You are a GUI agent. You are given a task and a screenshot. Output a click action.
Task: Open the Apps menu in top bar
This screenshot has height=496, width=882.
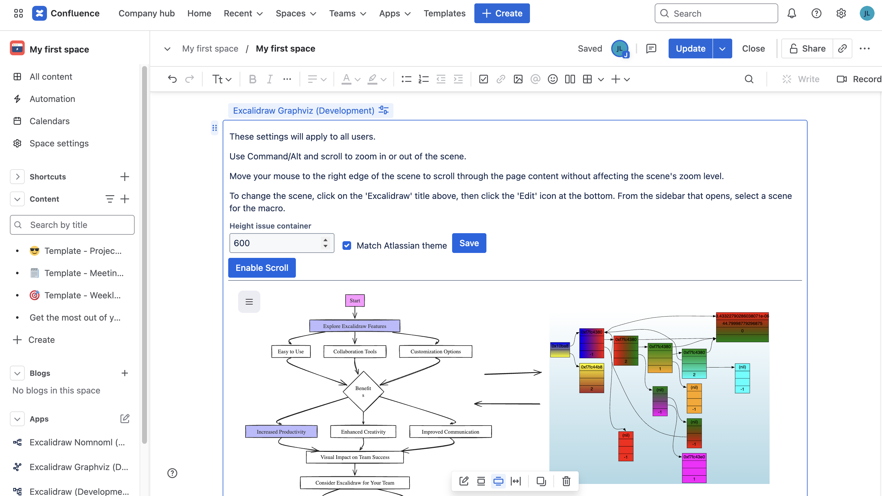point(395,13)
